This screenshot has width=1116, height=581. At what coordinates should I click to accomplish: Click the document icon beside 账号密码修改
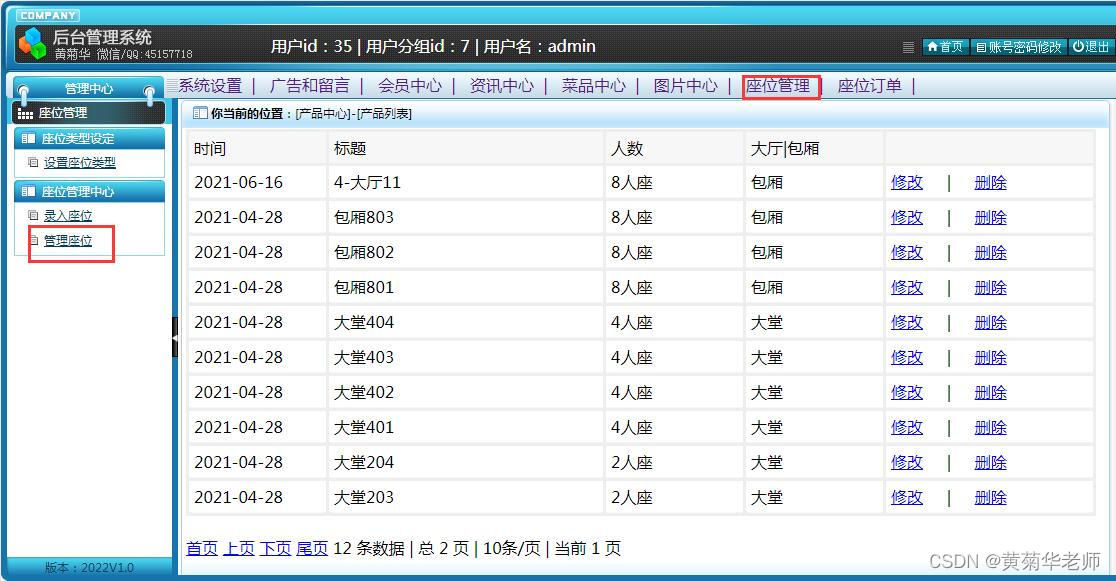coord(981,47)
